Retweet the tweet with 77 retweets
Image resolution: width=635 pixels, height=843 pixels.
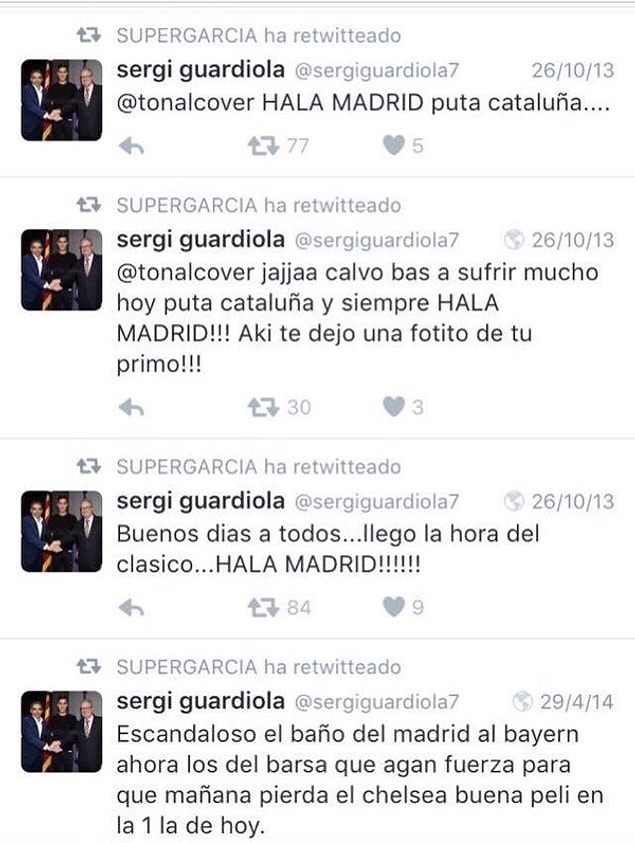pyautogui.click(x=263, y=145)
